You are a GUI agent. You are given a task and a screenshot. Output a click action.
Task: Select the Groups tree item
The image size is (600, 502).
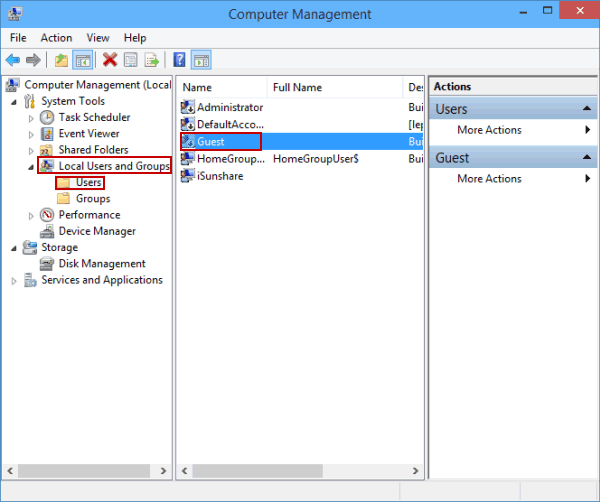93,199
